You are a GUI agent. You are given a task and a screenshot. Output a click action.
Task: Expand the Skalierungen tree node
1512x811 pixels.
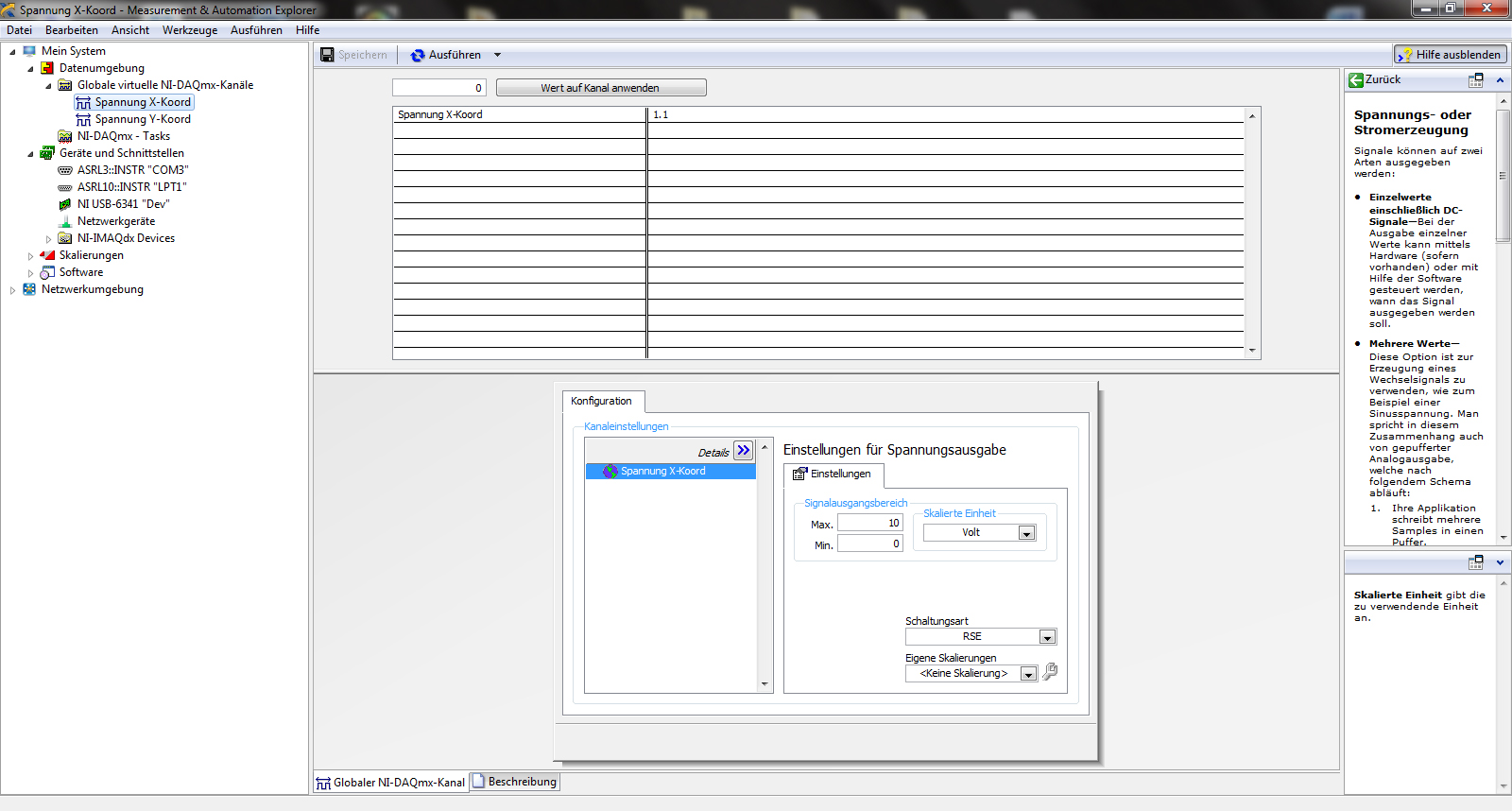coord(30,256)
